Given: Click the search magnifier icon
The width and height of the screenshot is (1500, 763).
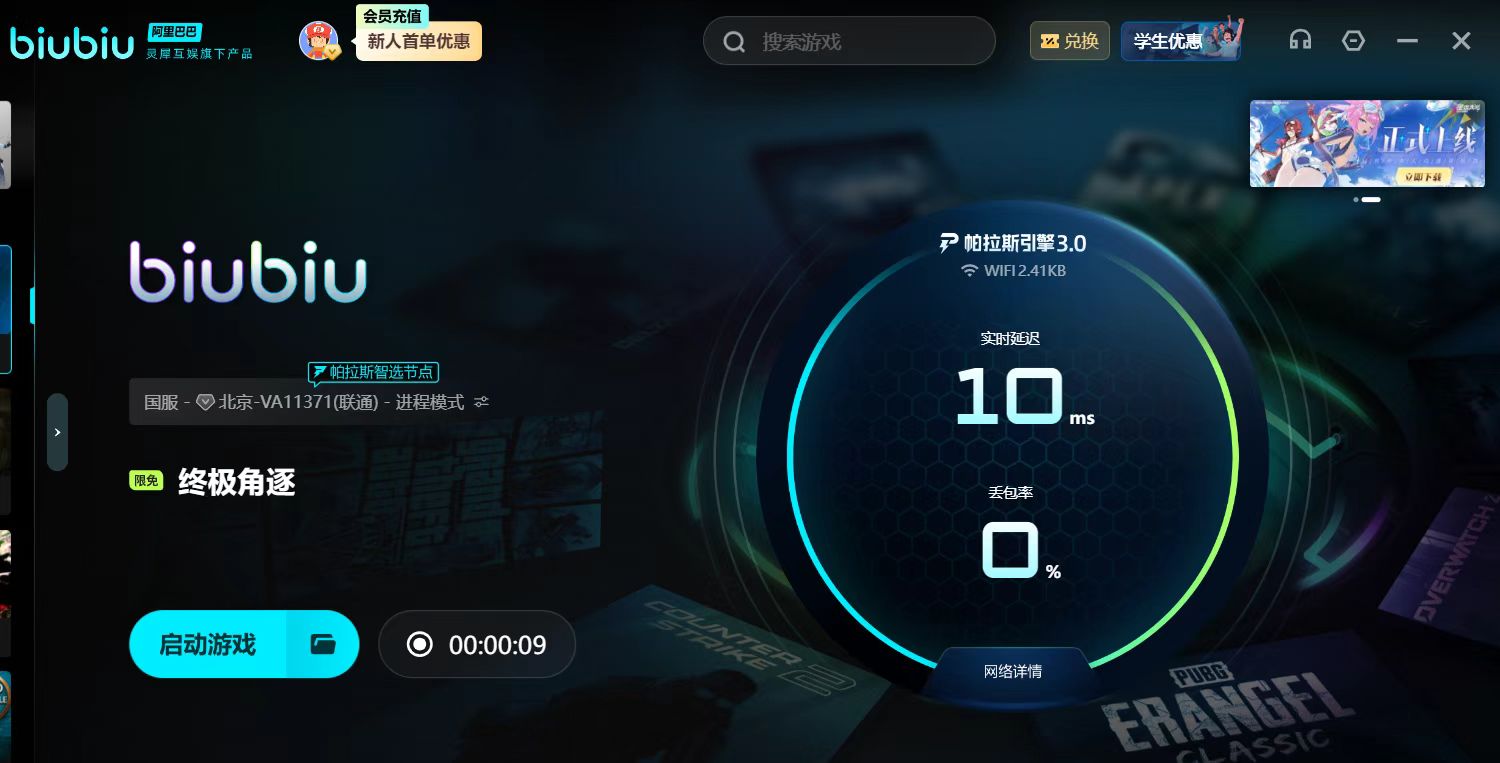Looking at the screenshot, I should (735, 42).
